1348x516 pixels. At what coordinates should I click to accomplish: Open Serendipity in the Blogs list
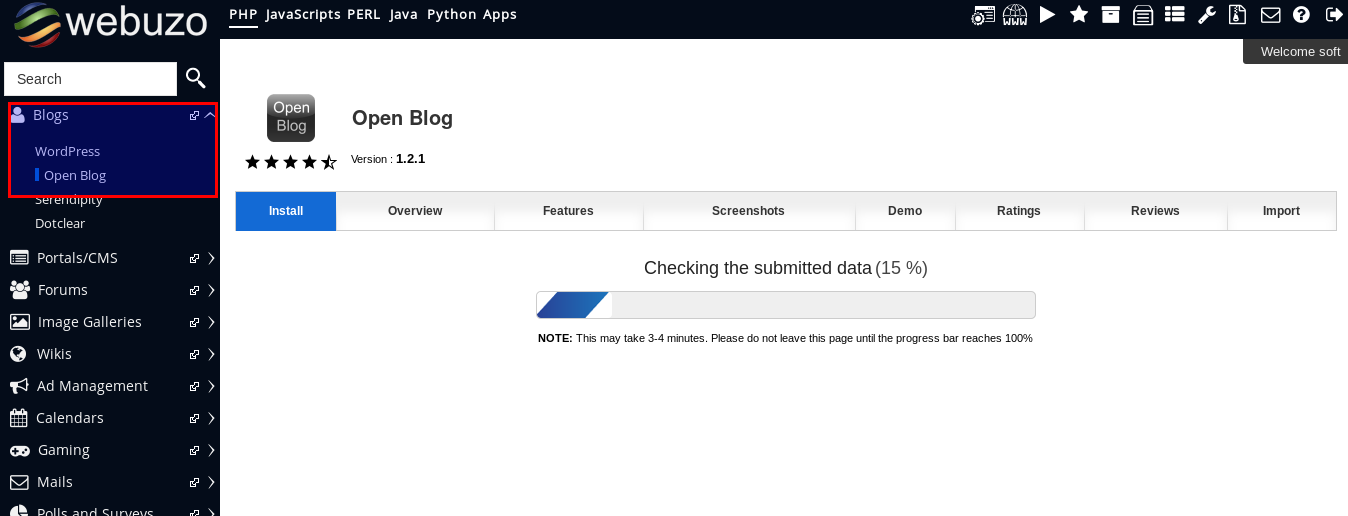pyautogui.click(x=69, y=199)
